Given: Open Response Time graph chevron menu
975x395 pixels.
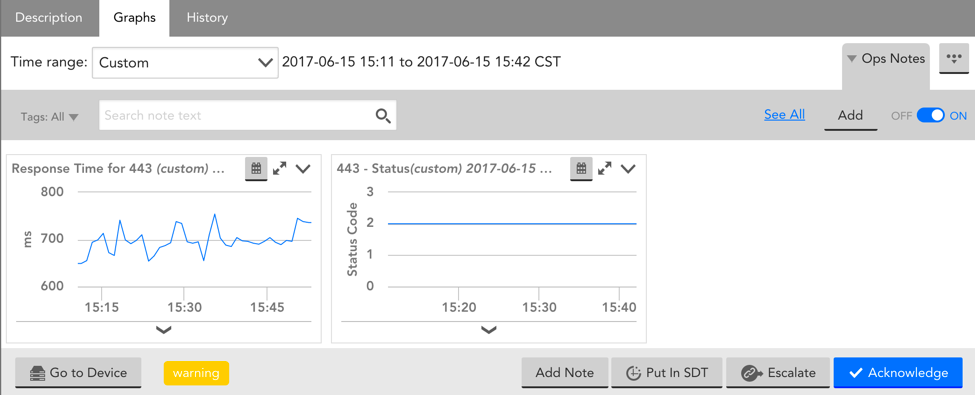Looking at the screenshot, I should 303,168.
